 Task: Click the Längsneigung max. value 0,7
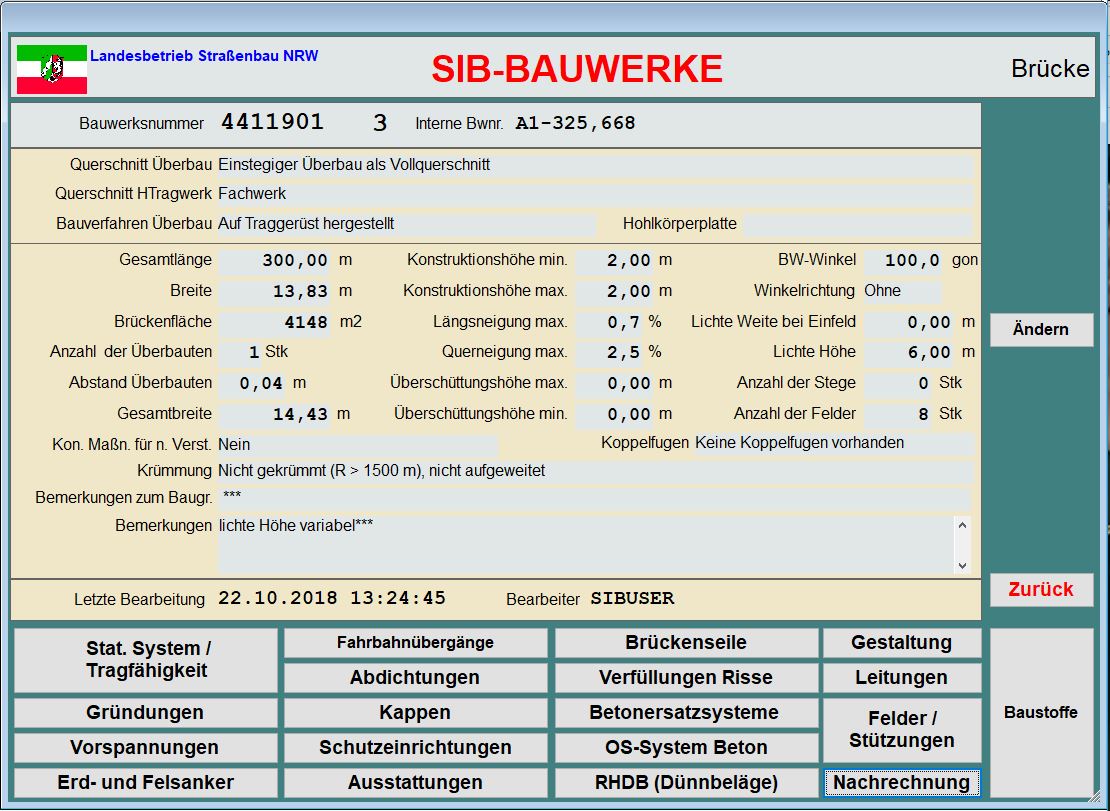click(x=610, y=323)
